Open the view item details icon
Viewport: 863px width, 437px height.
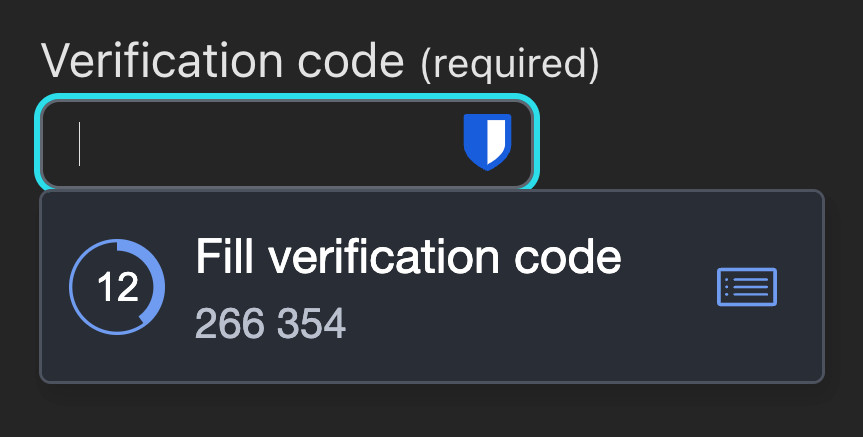pos(747,287)
